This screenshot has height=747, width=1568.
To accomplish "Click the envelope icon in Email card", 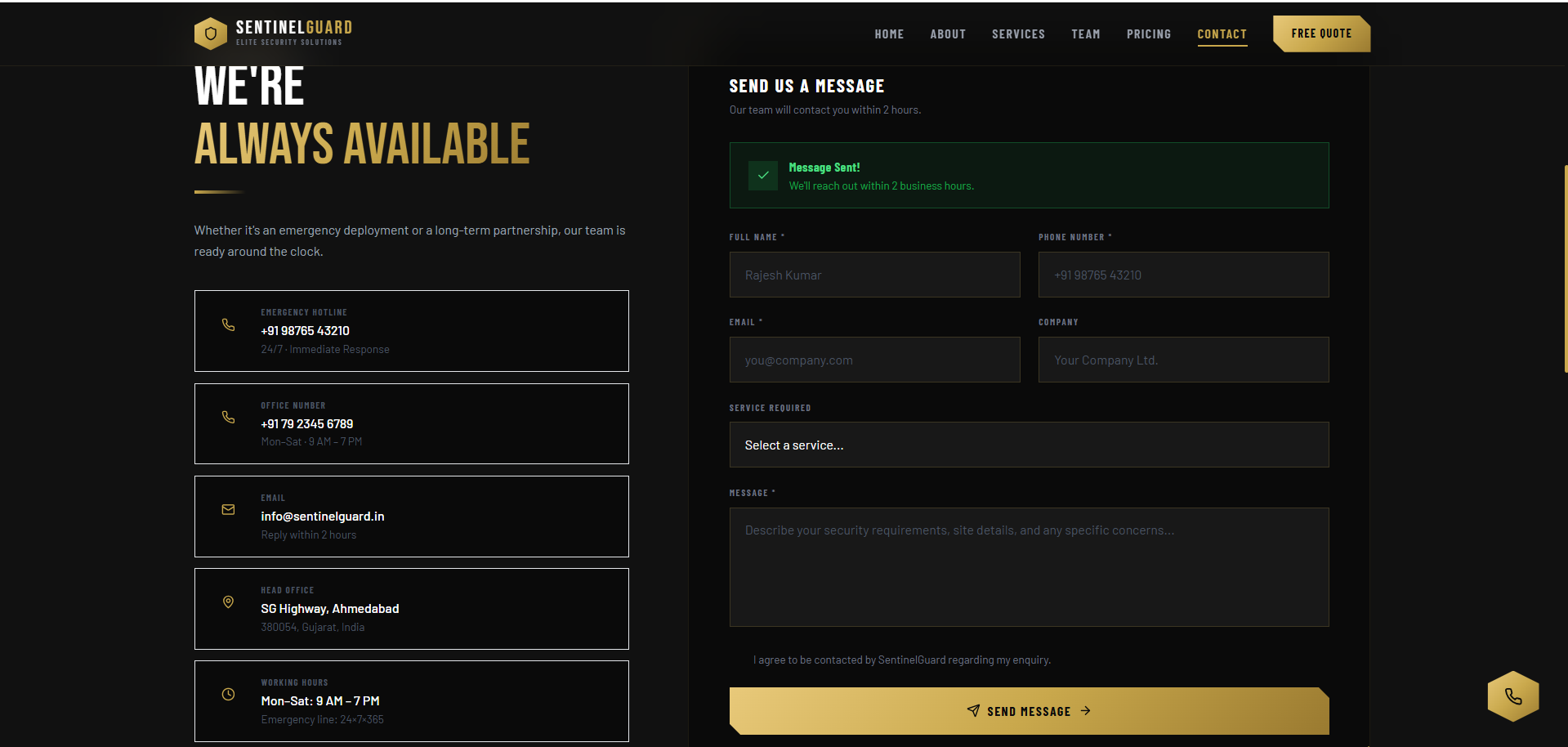I will tap(229, 510).
